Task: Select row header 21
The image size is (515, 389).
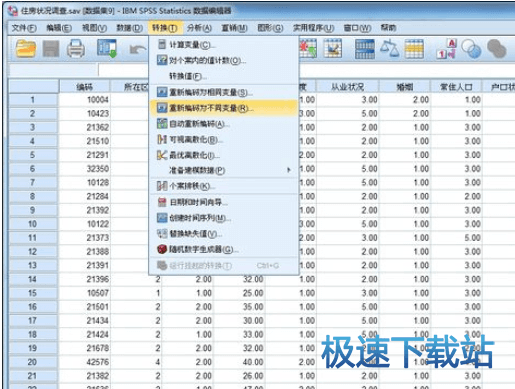Action: 33,376
